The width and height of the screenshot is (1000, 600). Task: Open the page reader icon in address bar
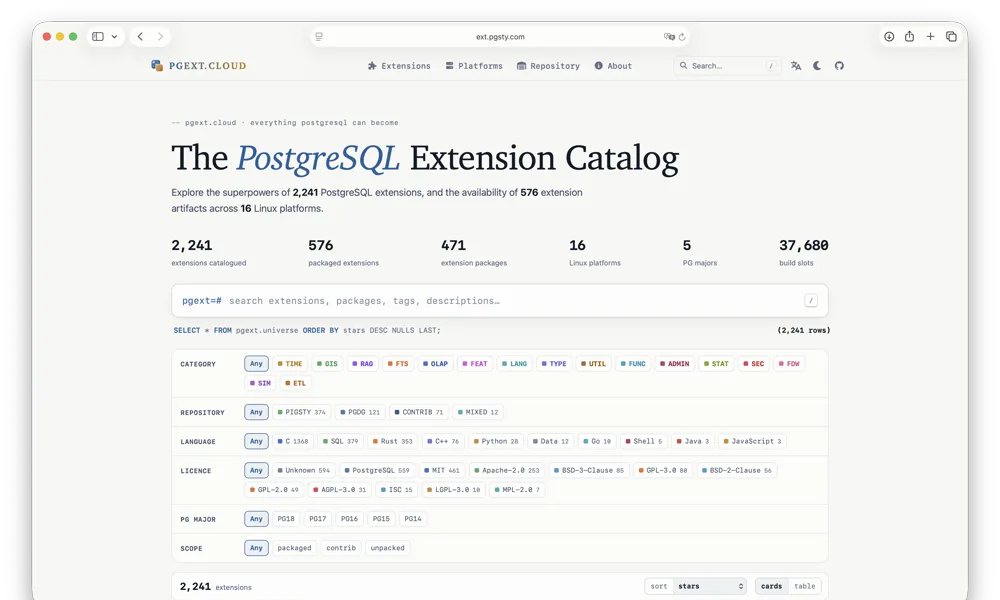click(319, 36)
